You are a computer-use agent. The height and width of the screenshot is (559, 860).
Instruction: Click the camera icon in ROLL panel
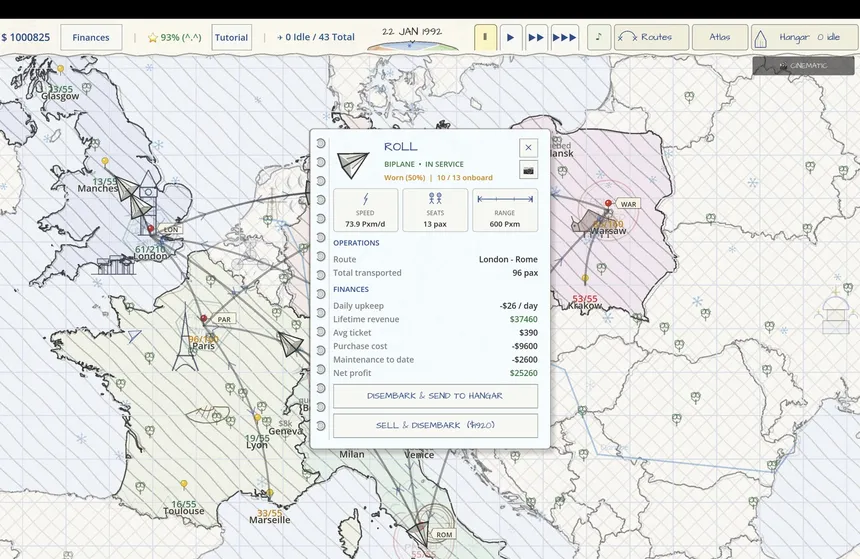528,170
